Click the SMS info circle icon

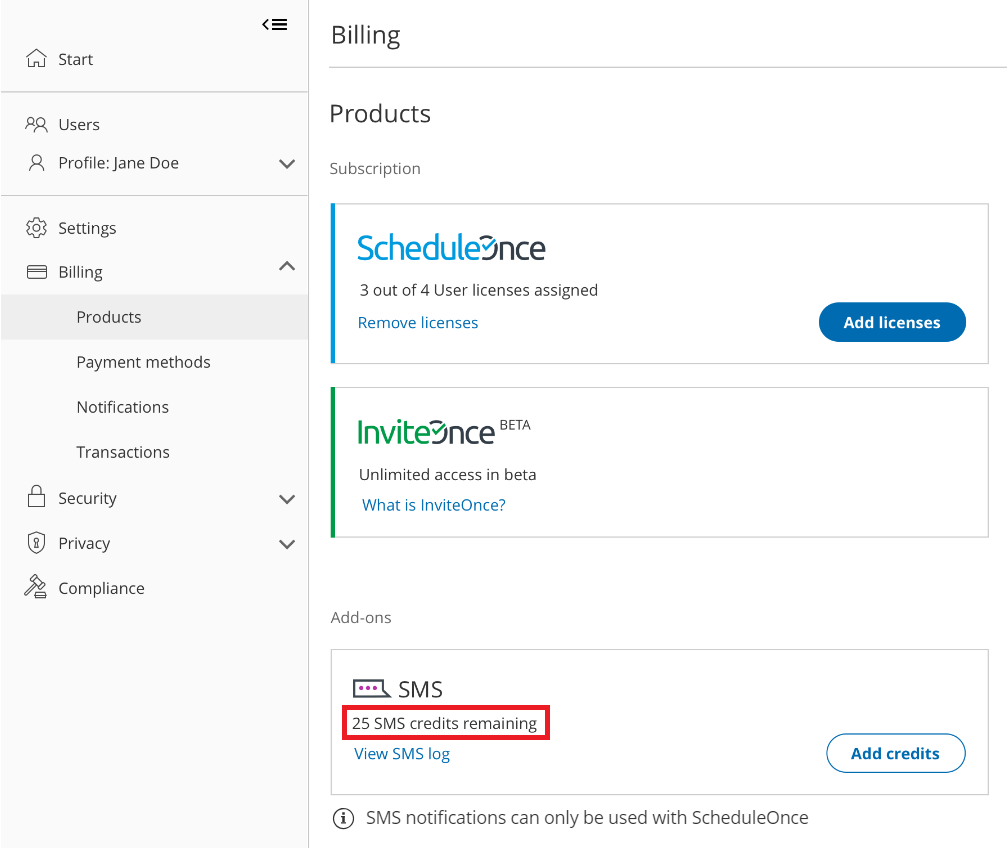click(343, 818)
